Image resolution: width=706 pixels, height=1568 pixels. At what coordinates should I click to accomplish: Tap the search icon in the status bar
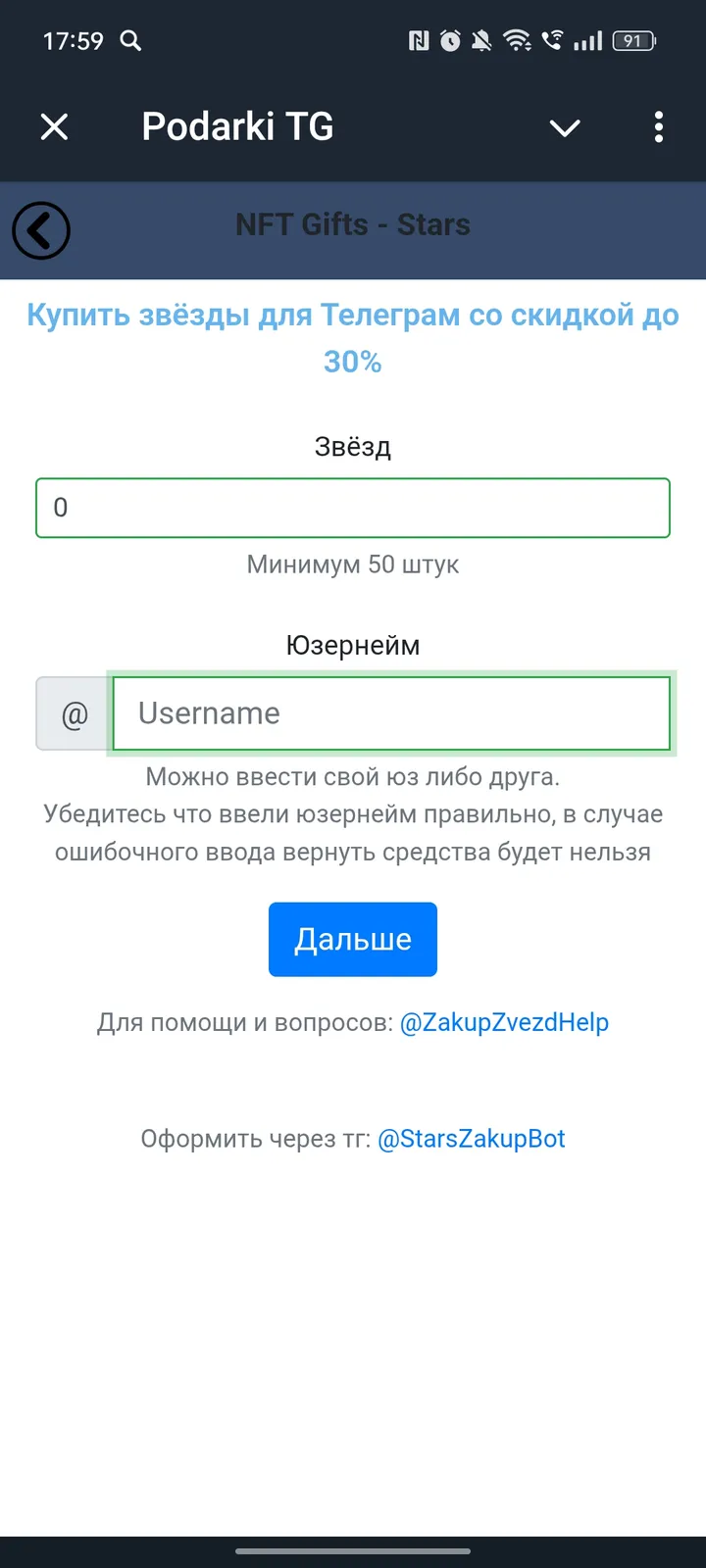pos(130,41)
